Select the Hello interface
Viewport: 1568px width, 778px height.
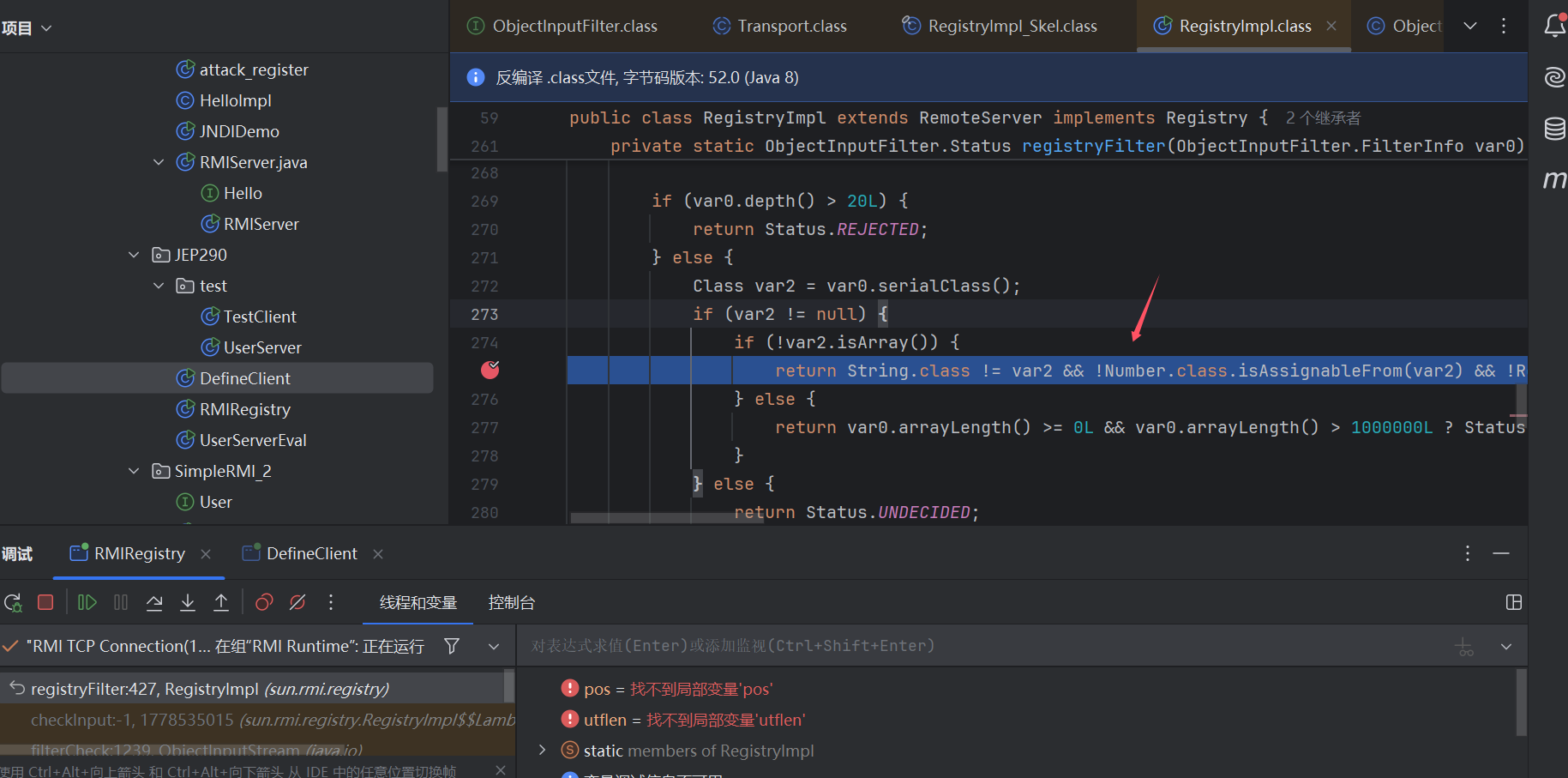point(243,193)
